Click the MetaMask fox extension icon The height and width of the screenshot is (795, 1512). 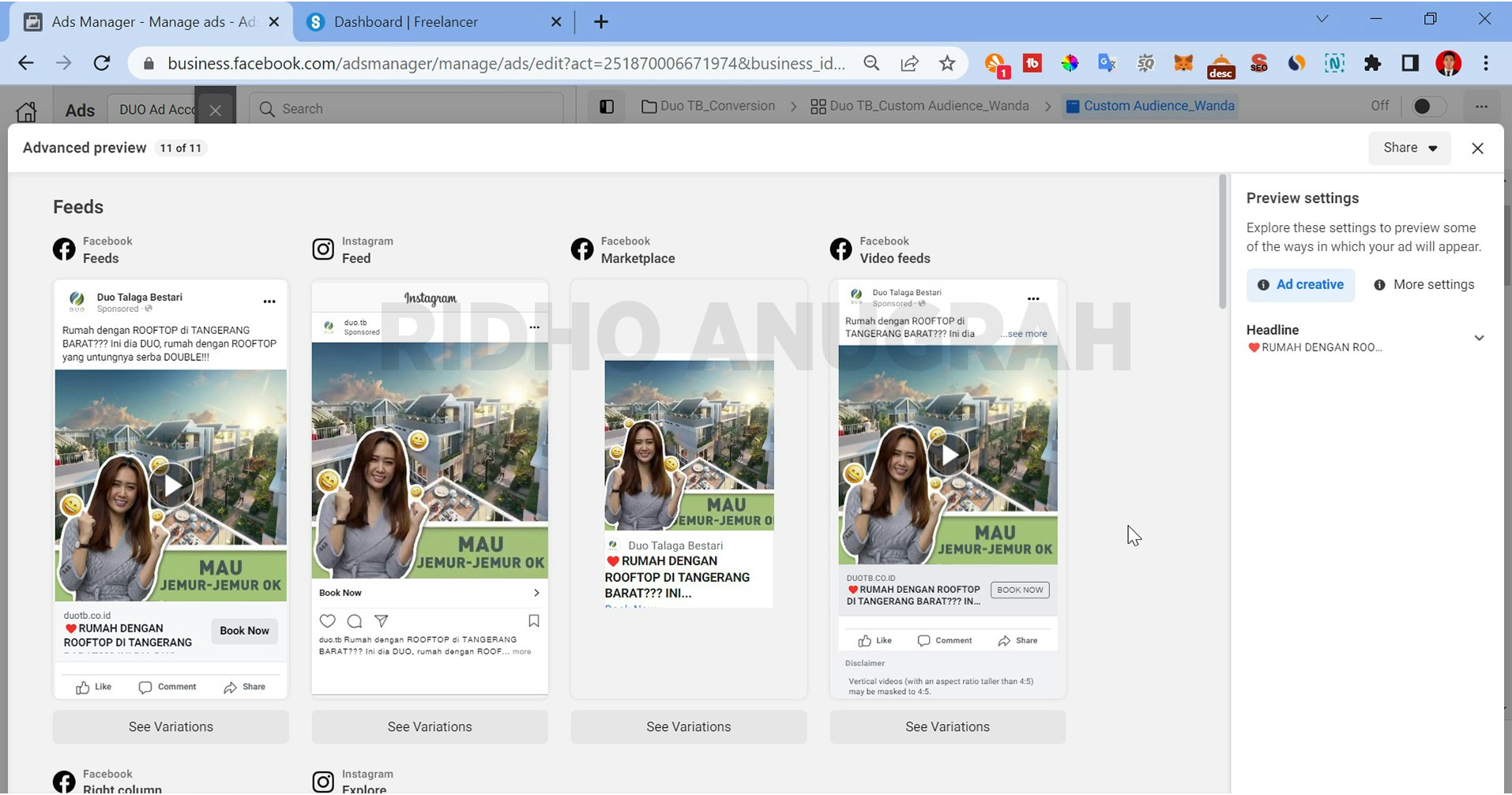(x=1183, y=63)
